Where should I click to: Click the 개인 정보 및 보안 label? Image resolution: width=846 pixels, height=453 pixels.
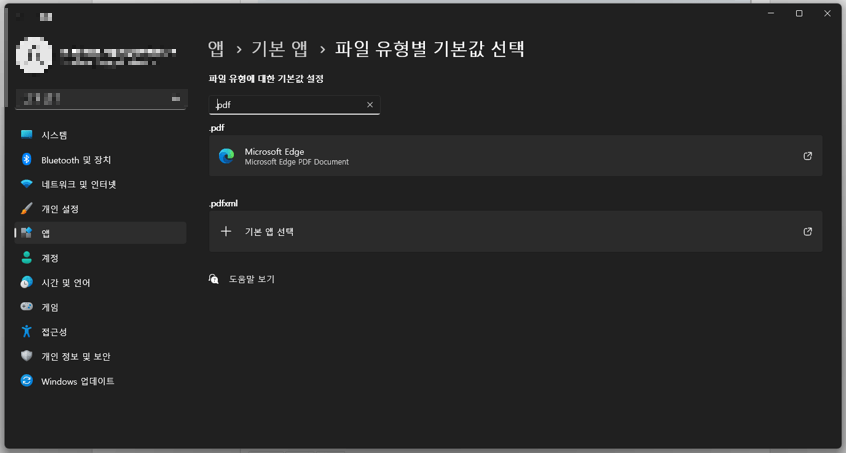76,356
